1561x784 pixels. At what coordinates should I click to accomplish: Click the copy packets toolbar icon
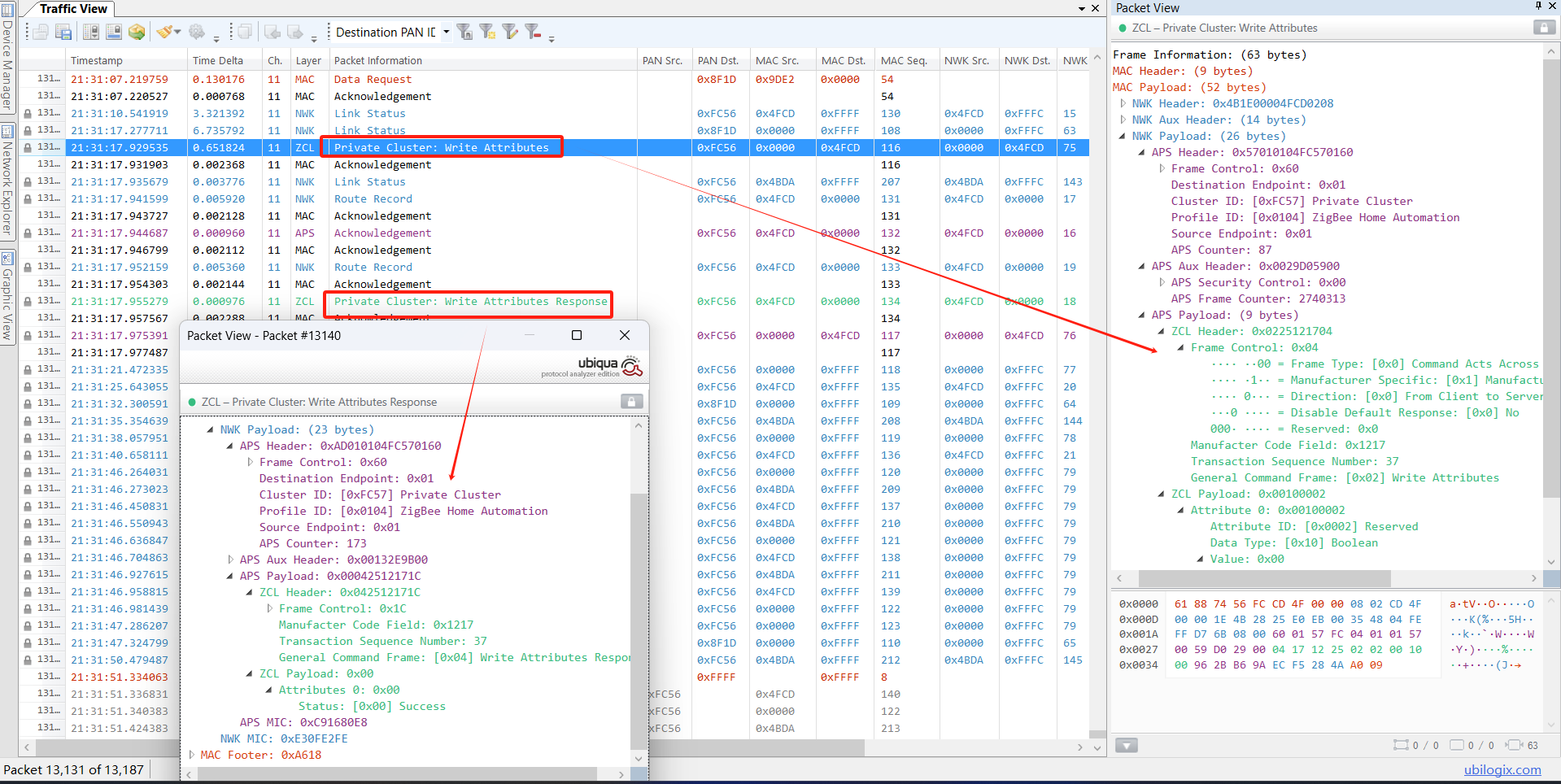click(x=244, y=32)
